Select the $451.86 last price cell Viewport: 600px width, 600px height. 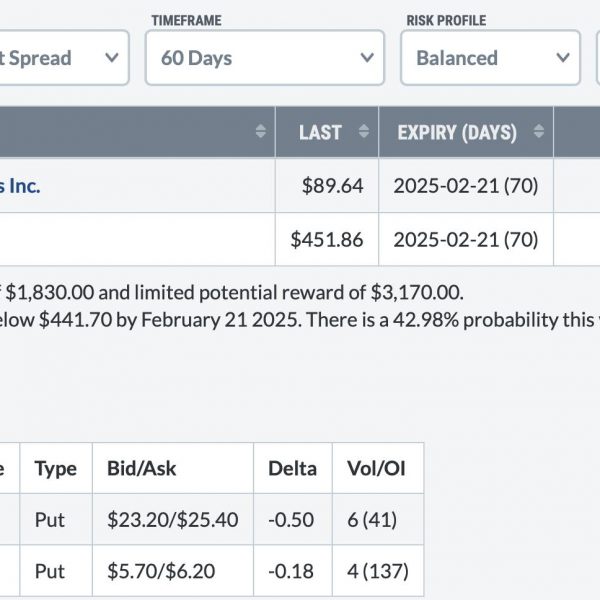click(327, 240)
